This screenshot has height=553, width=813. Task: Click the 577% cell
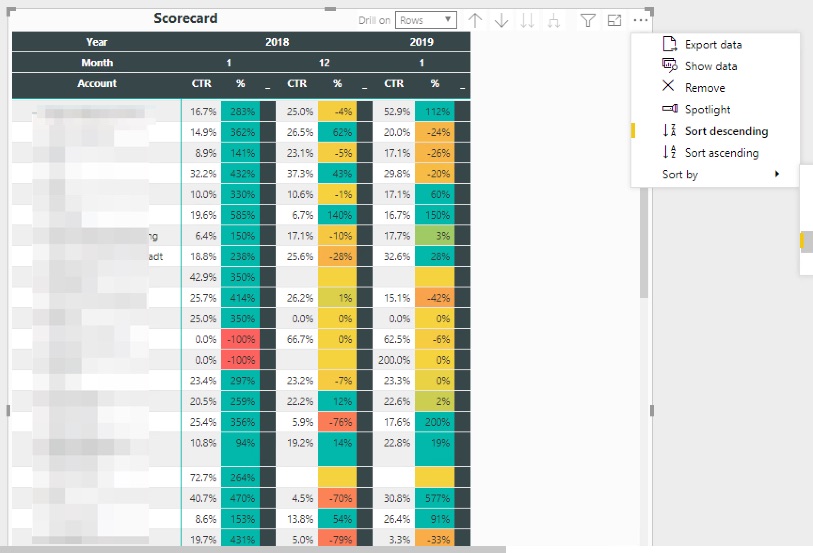[434, 498]
